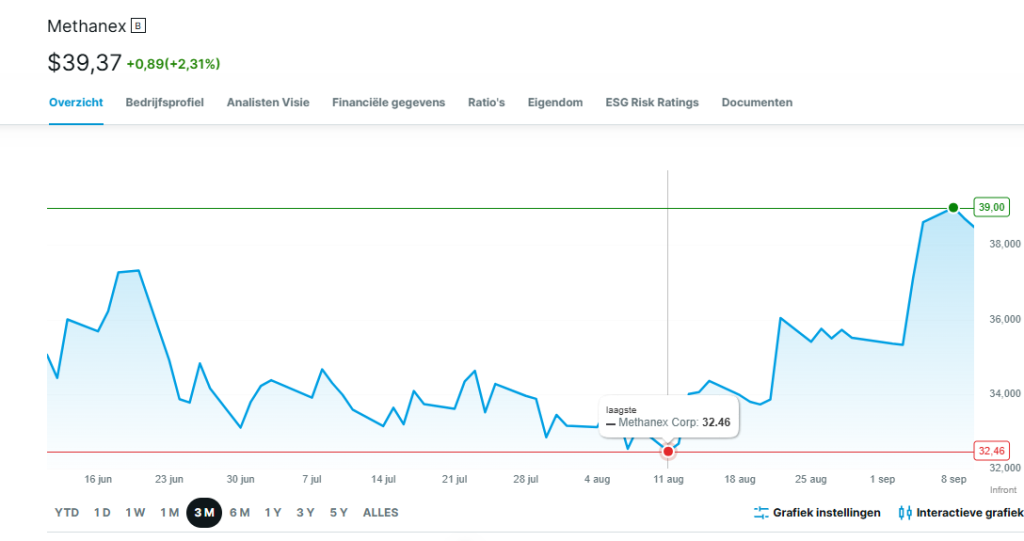Choose the 3 M range button
The width and height of the screenshot is (1024, 541).
pyautogui.click(x=204, y=513)
